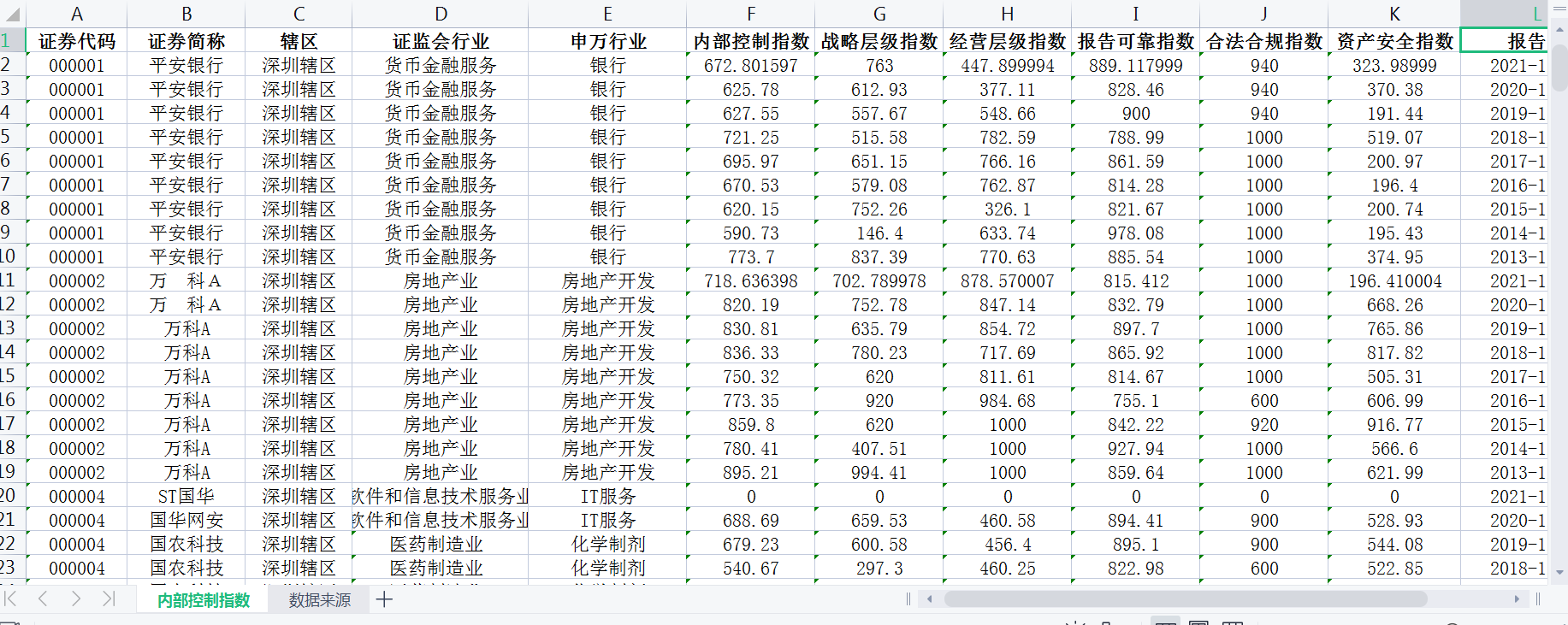Select column B header
1568x625 pixels.
pyautogui.click(x=186, y=15)
